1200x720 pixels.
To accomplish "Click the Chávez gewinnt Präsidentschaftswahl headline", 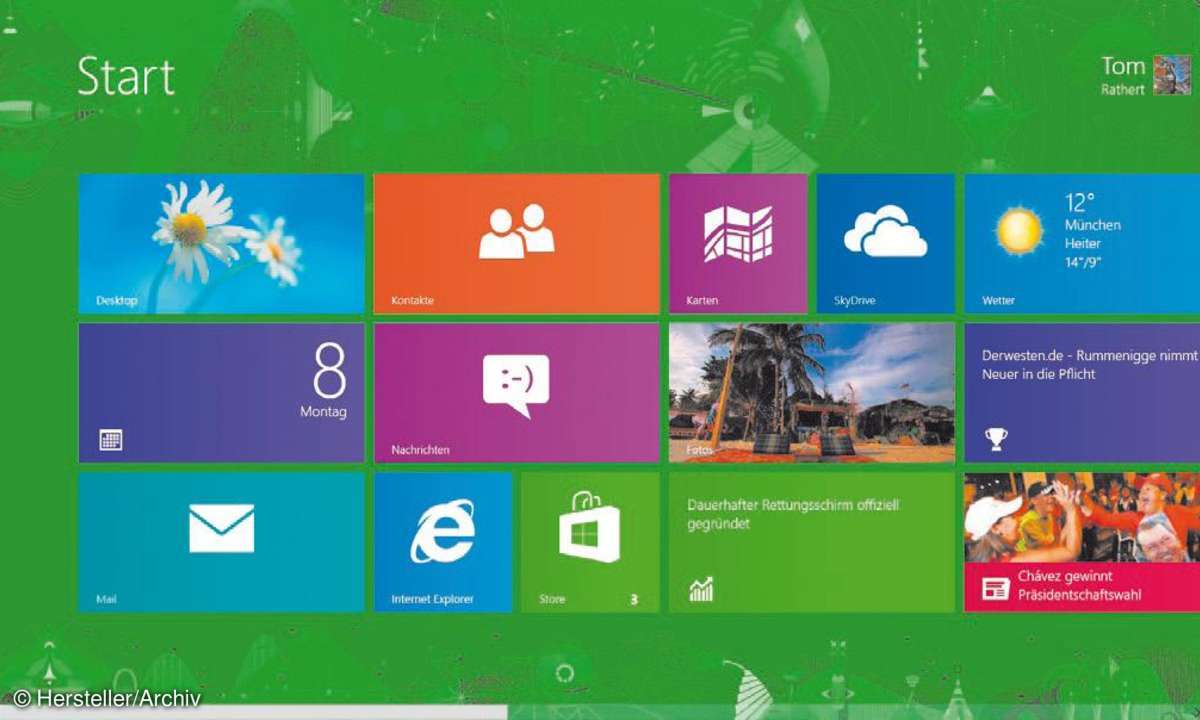I will (x=1079, y=585).
